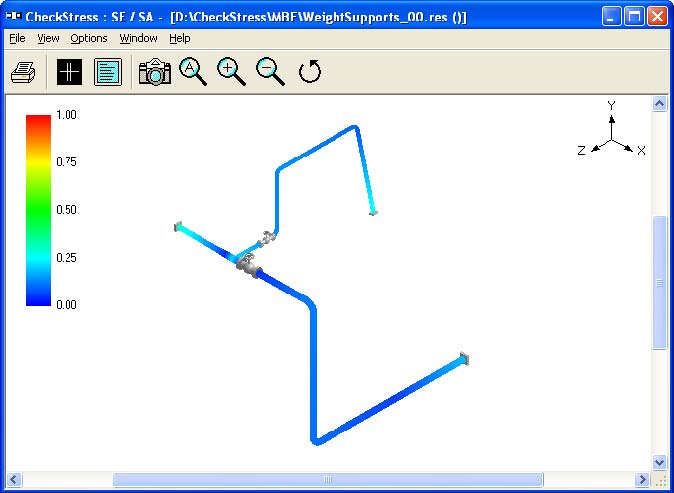The width and height of the screenshot is (674, 493).
Task: Click the horizontal scrollbar thumb
Action: (x=328, y=479)
